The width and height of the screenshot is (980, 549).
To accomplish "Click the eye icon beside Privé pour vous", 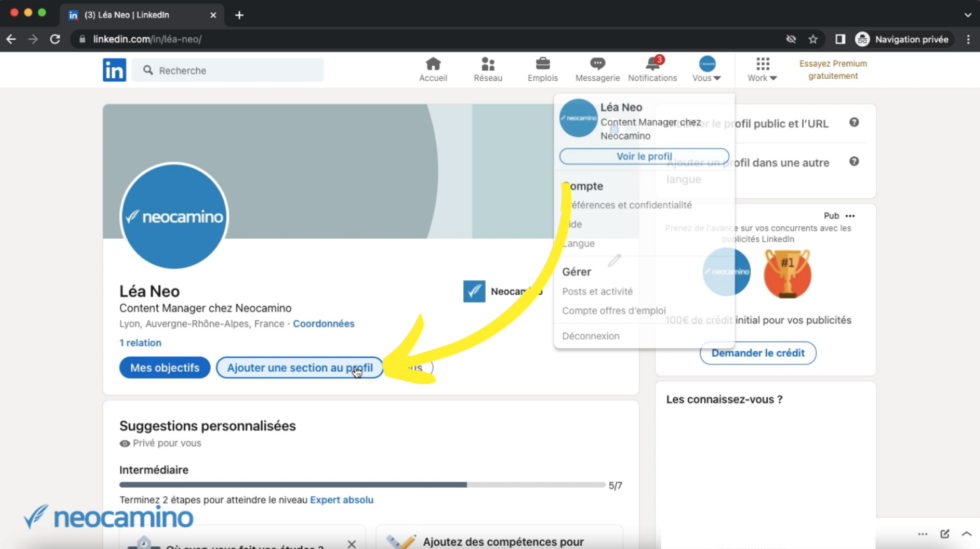I will 125,443.
